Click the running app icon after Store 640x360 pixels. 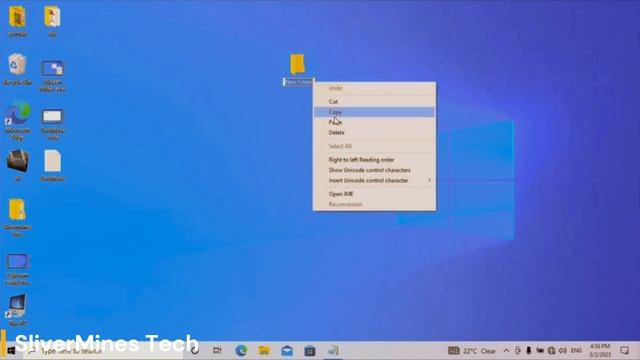[x=333, y=351]
